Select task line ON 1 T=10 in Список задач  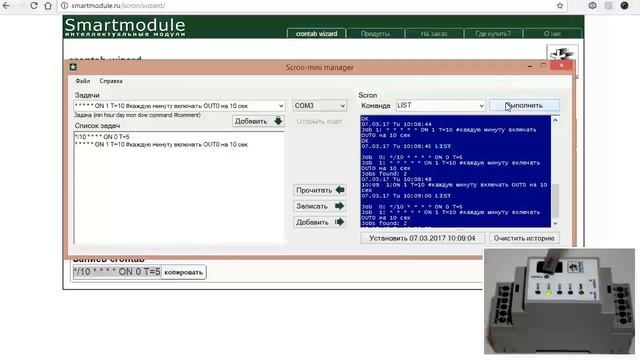161,144
